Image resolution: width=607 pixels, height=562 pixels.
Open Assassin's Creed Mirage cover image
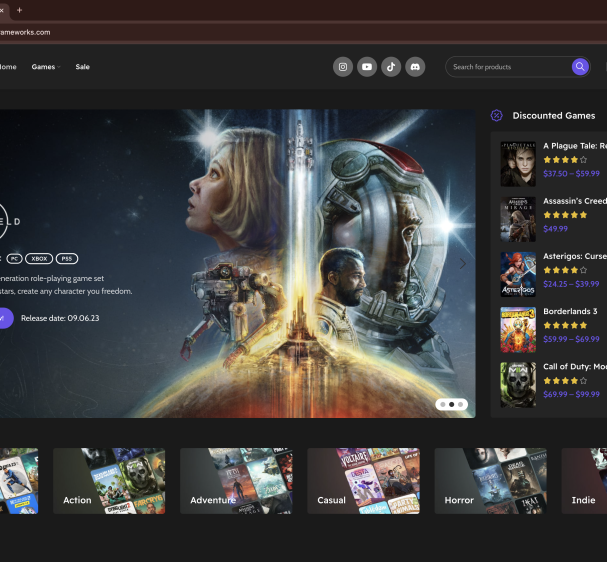518,219
